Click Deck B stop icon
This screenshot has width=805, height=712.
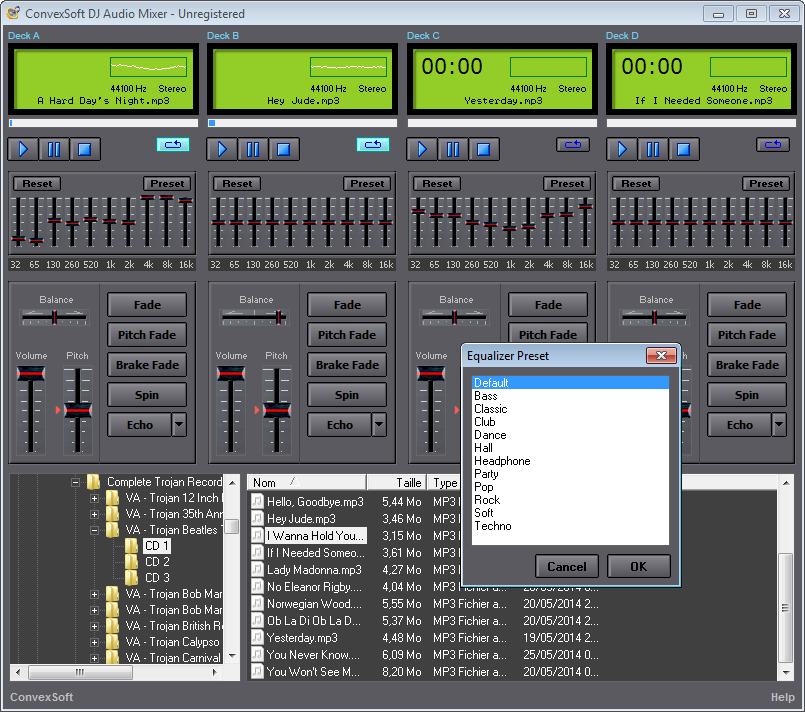tap(283, 149)
